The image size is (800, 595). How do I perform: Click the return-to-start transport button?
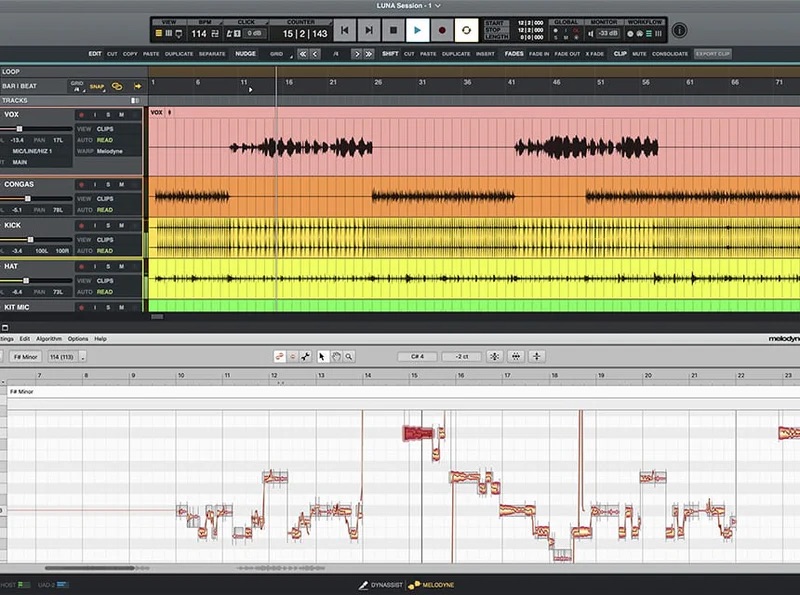(x=345, y=30)
